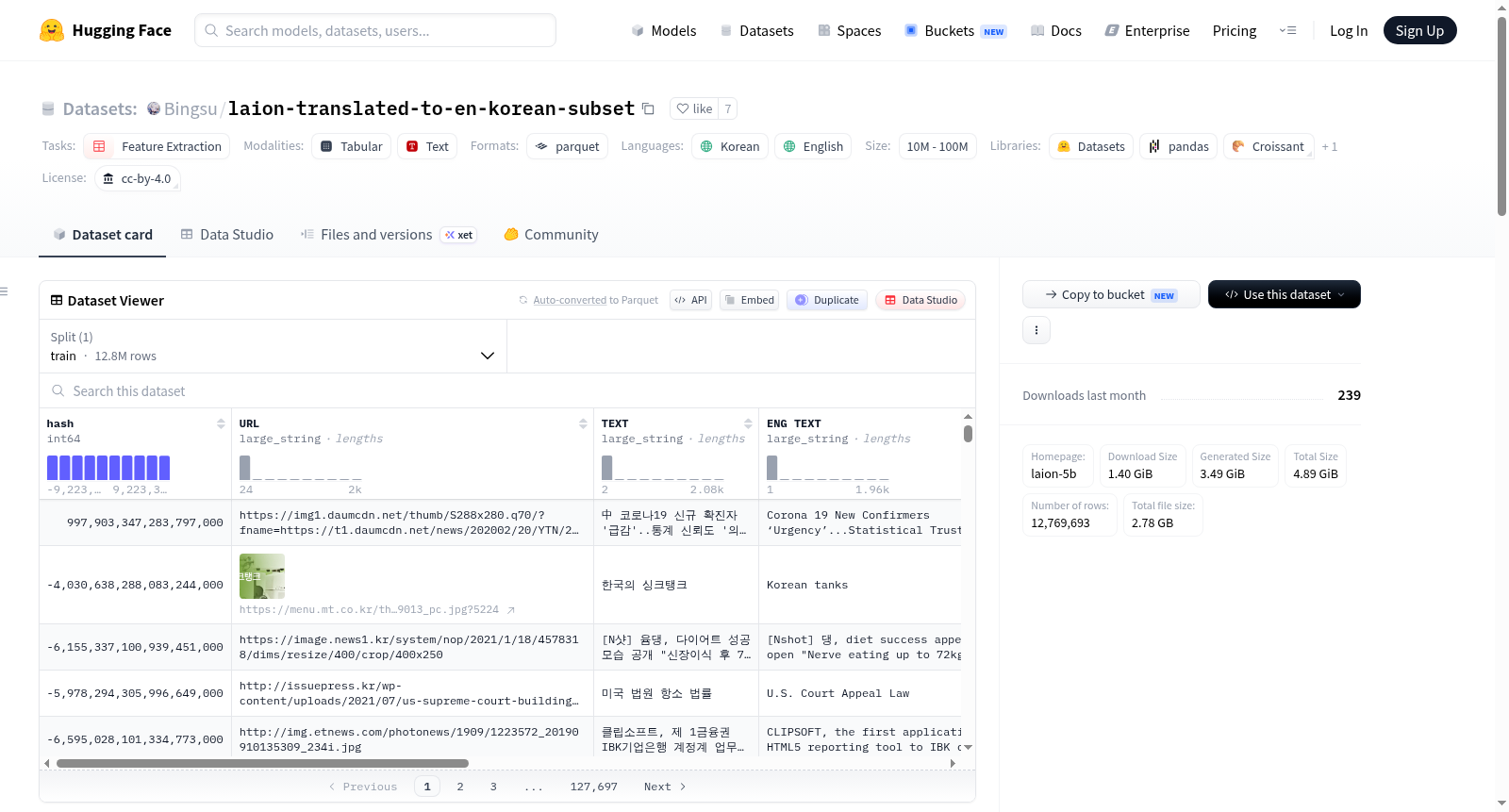This screenshot has width=1509, height=812.
Task: Select the Tabular modality tag
Action: (x=351, y=146)
